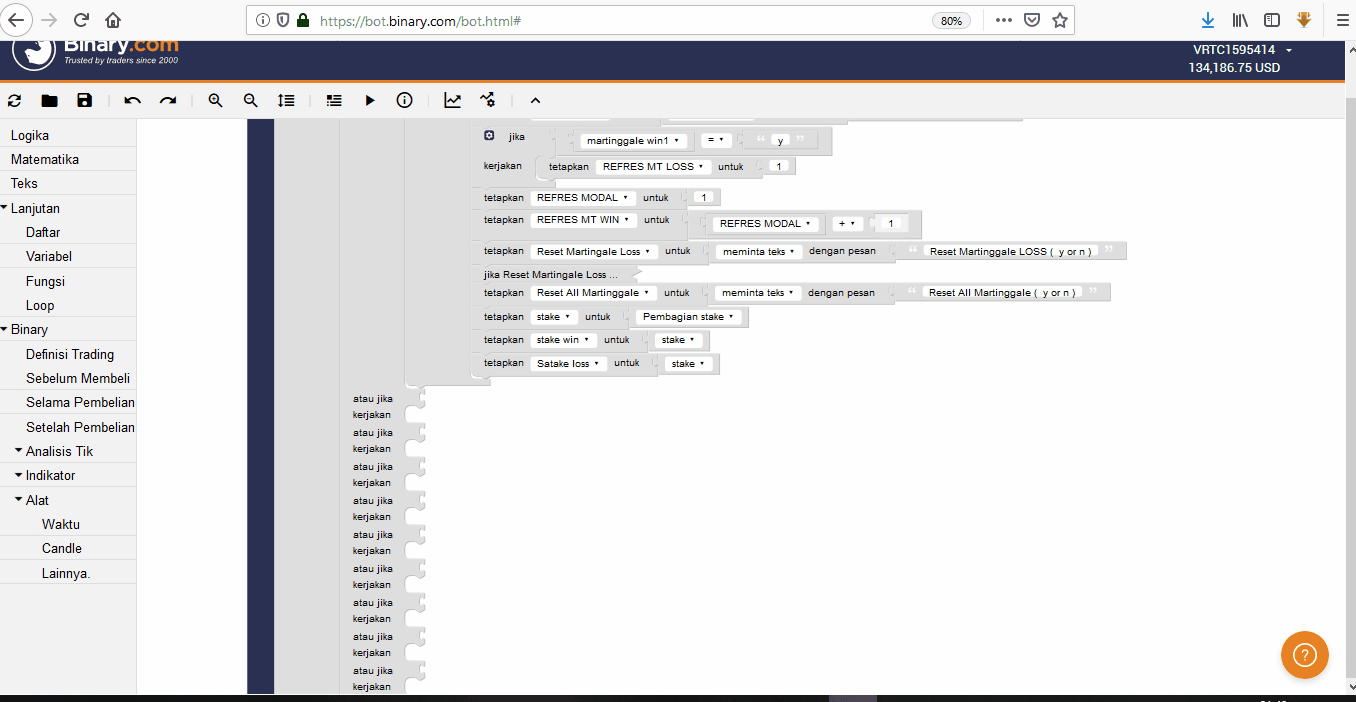Click the Binary.com logo
This screenshot has height=702, width=1356.
pos(96,53)
